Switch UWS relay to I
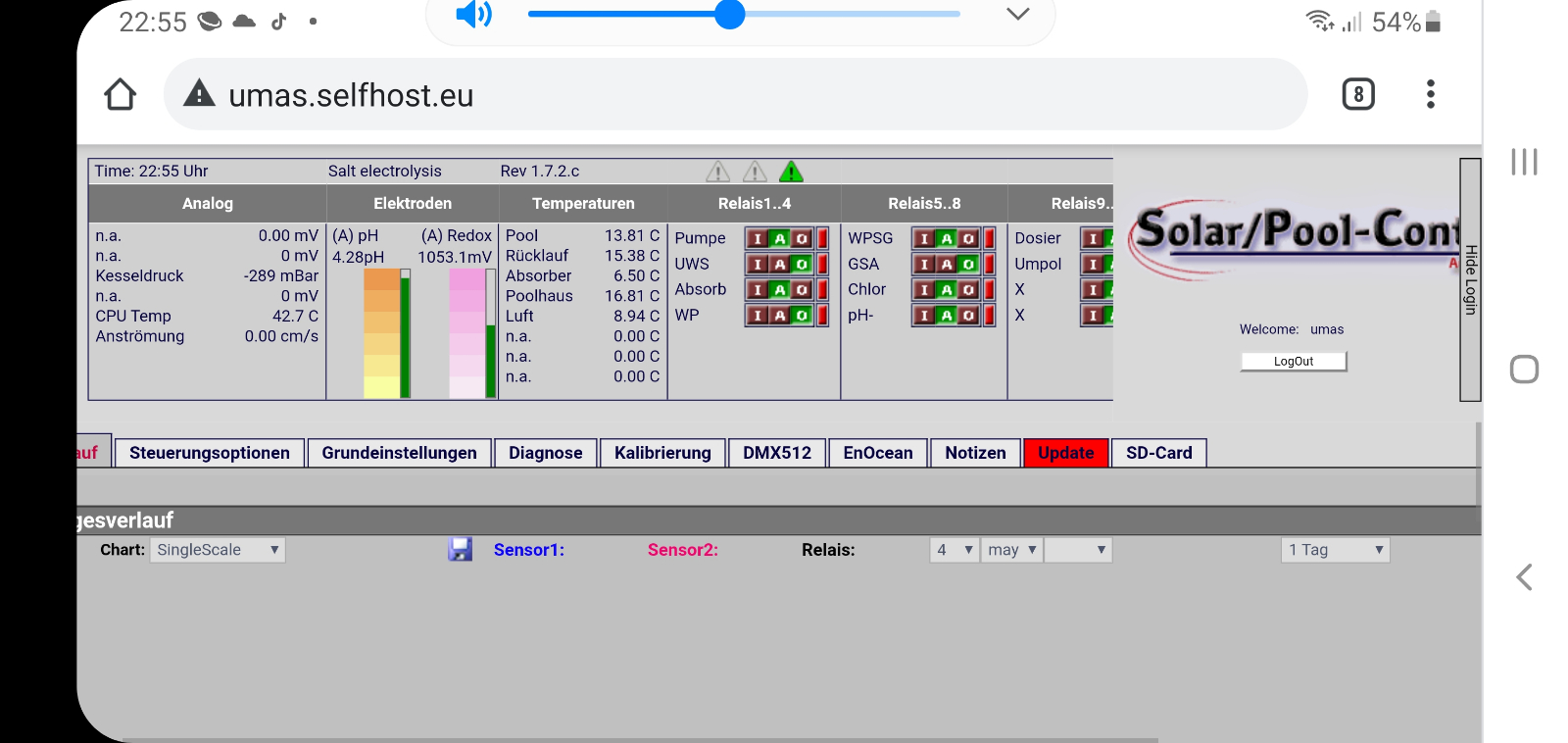The width and height of the screenshot is (1568, 743). pyautogui.click(x=758, y=264)
